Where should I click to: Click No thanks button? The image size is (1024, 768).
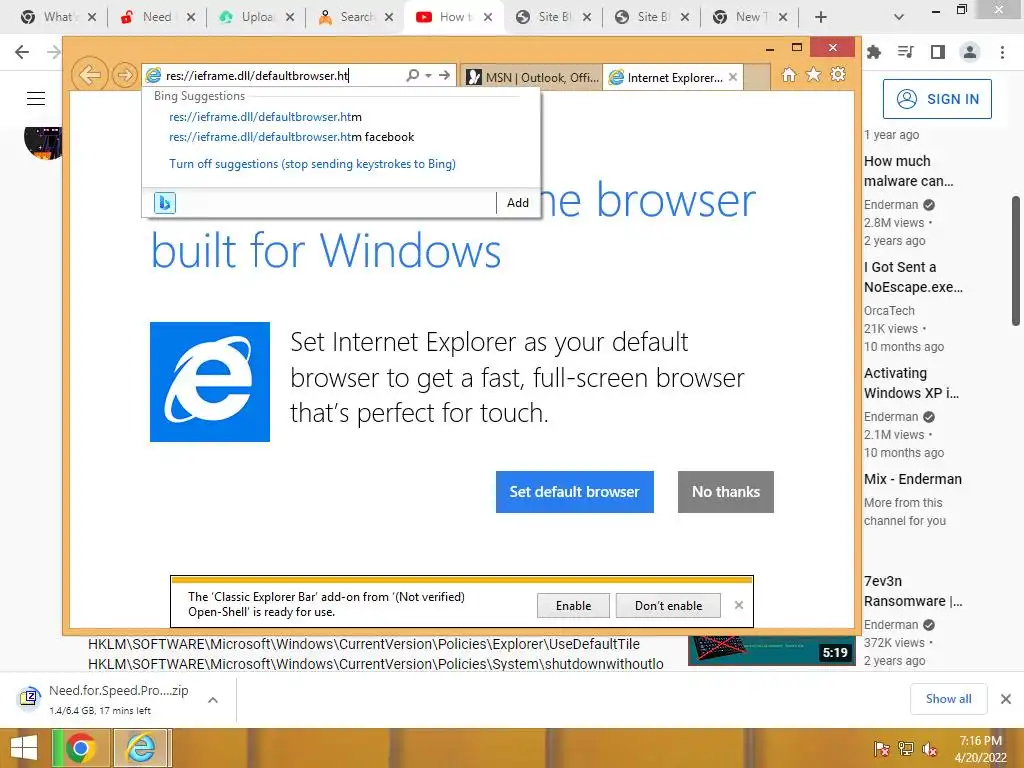(x=726, y=492)
